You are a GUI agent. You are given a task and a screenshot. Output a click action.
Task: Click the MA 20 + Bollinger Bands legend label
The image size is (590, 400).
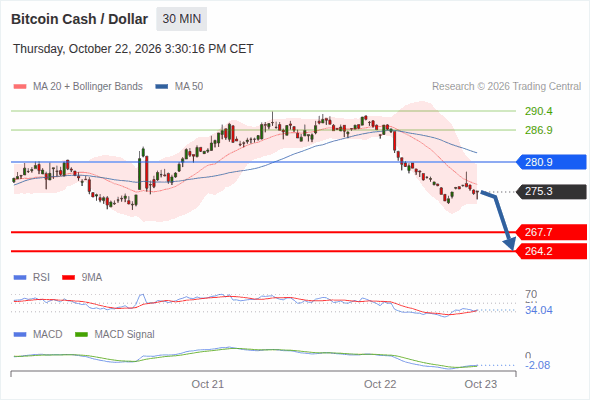(88, 87)
